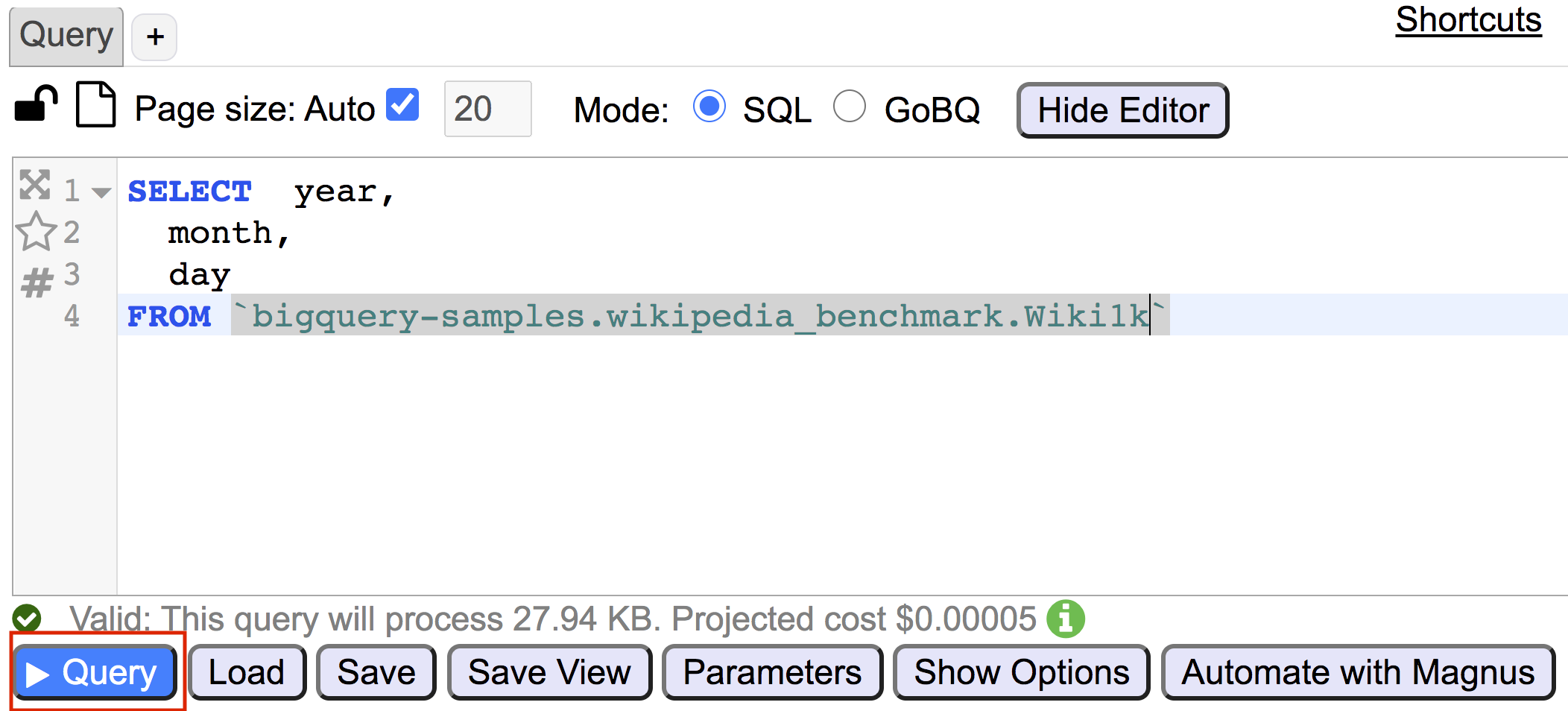
Task: Click the hash comment icon in gutter
Action: (37, 282)
